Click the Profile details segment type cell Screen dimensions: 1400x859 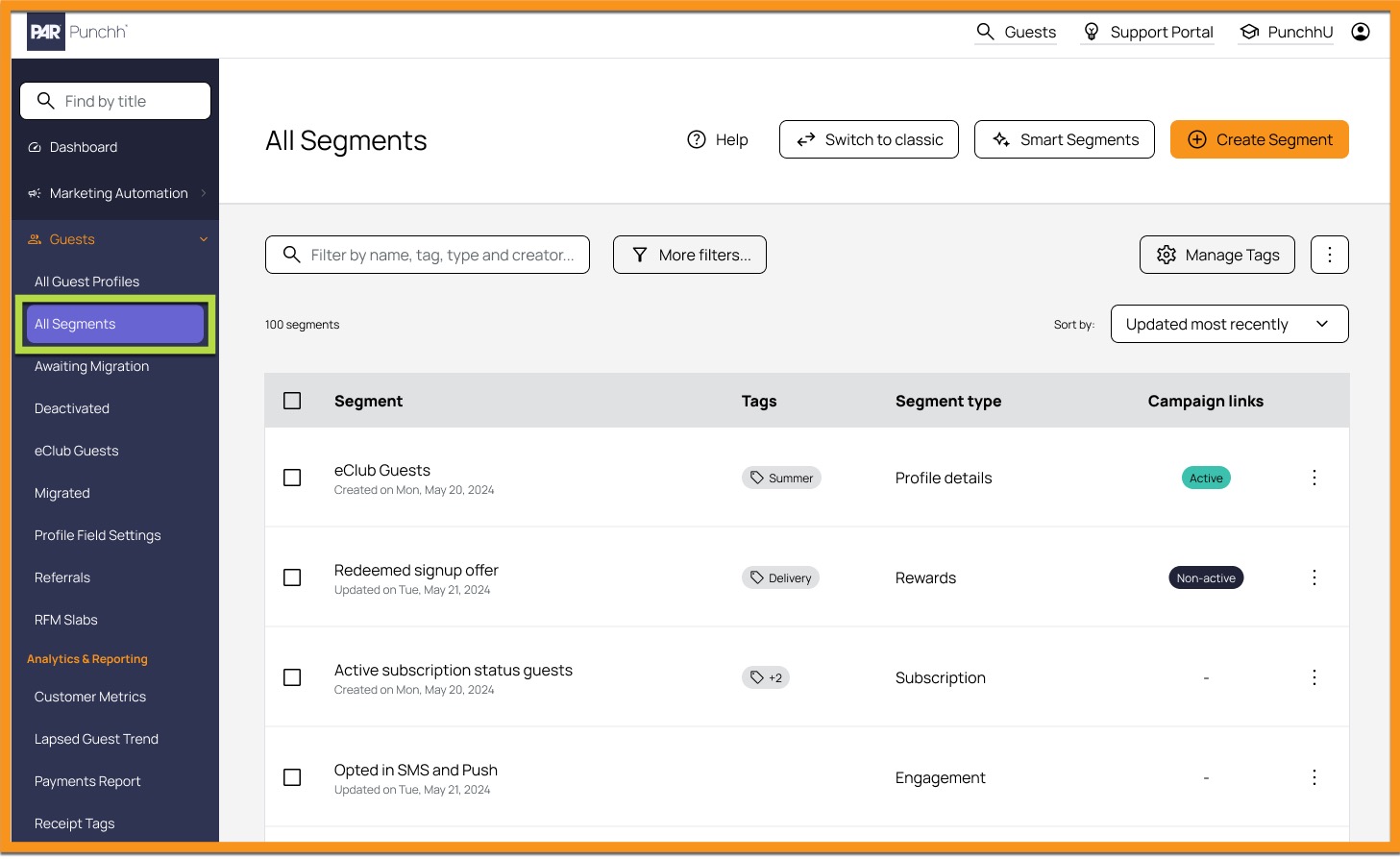point(944,478)
